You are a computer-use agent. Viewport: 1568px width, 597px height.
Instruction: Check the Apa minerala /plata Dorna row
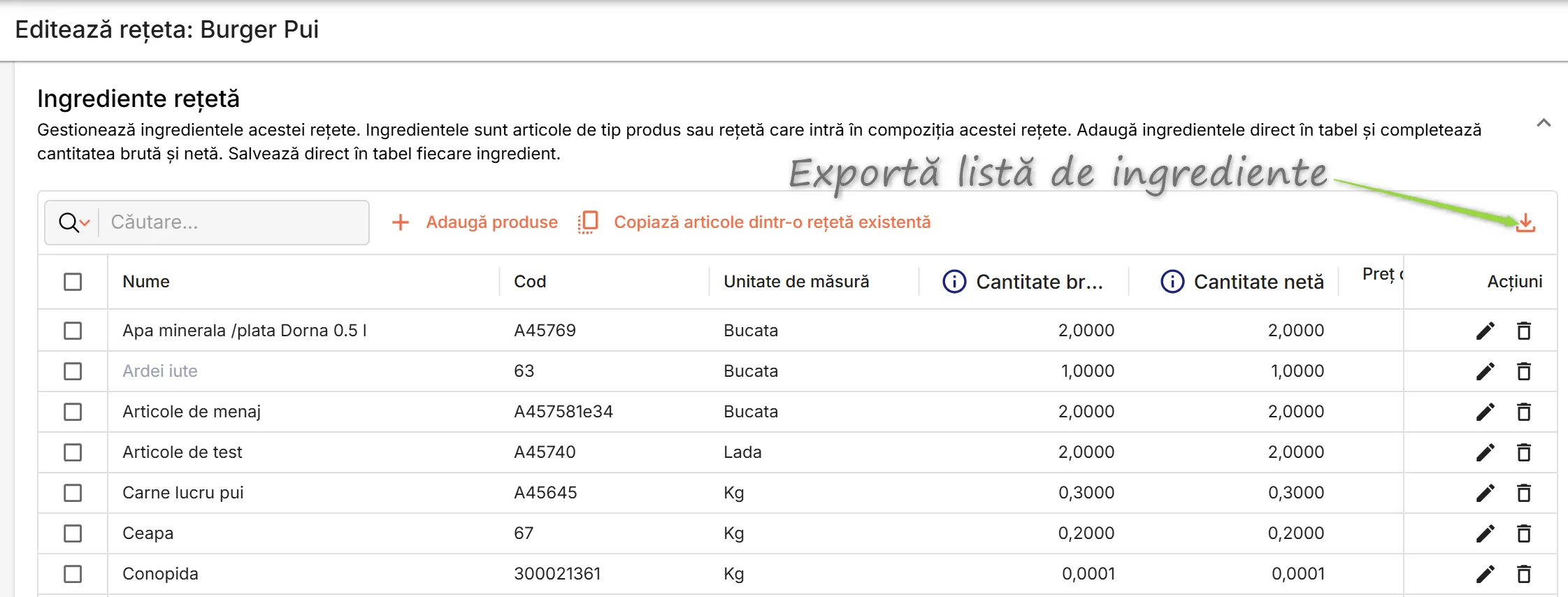[x=73, y=331]
